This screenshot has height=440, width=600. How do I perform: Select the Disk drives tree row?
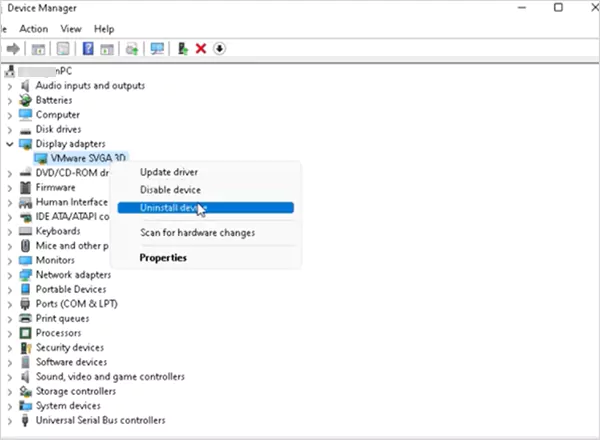click(x=59, y=129)
